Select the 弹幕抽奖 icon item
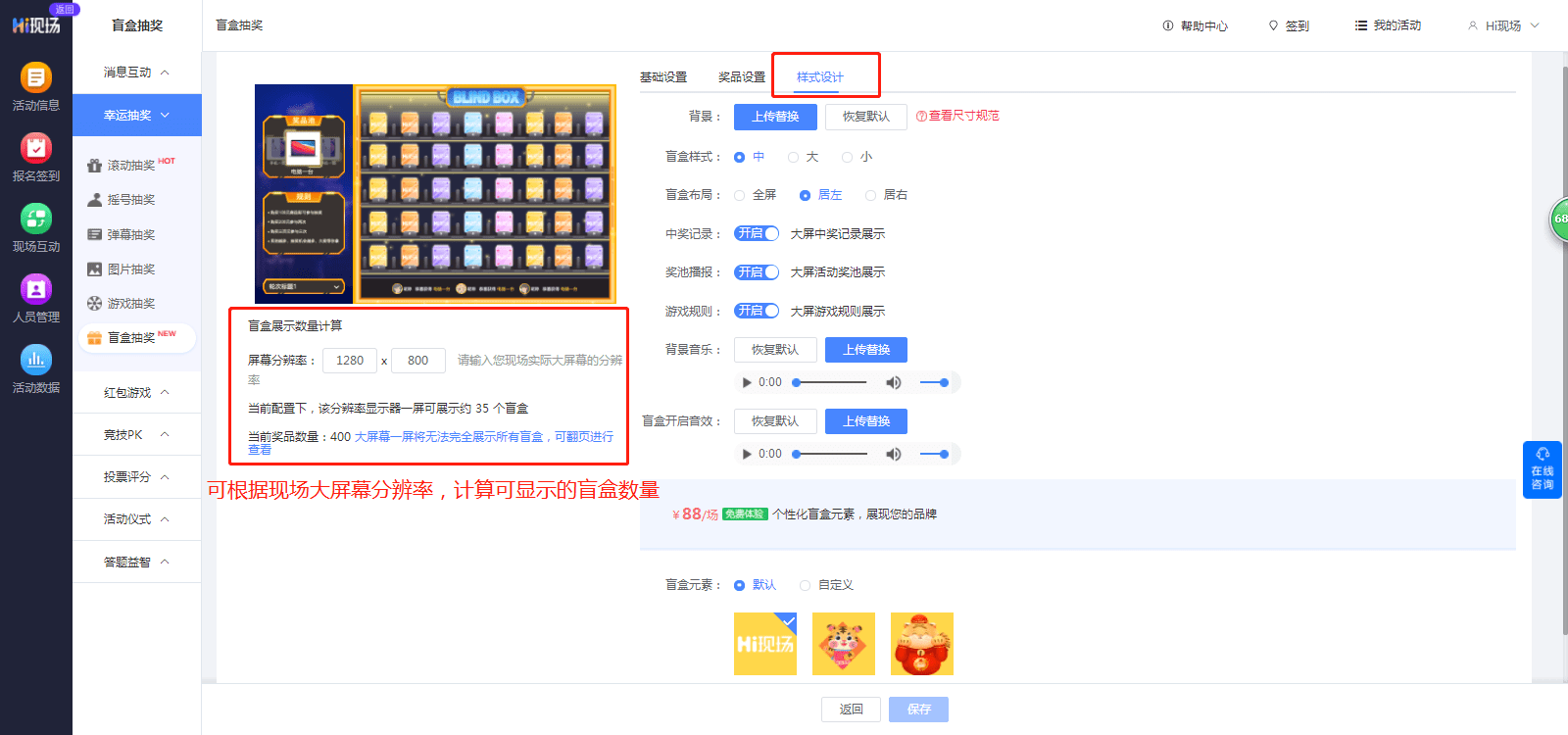 click(x=94, y=234)
